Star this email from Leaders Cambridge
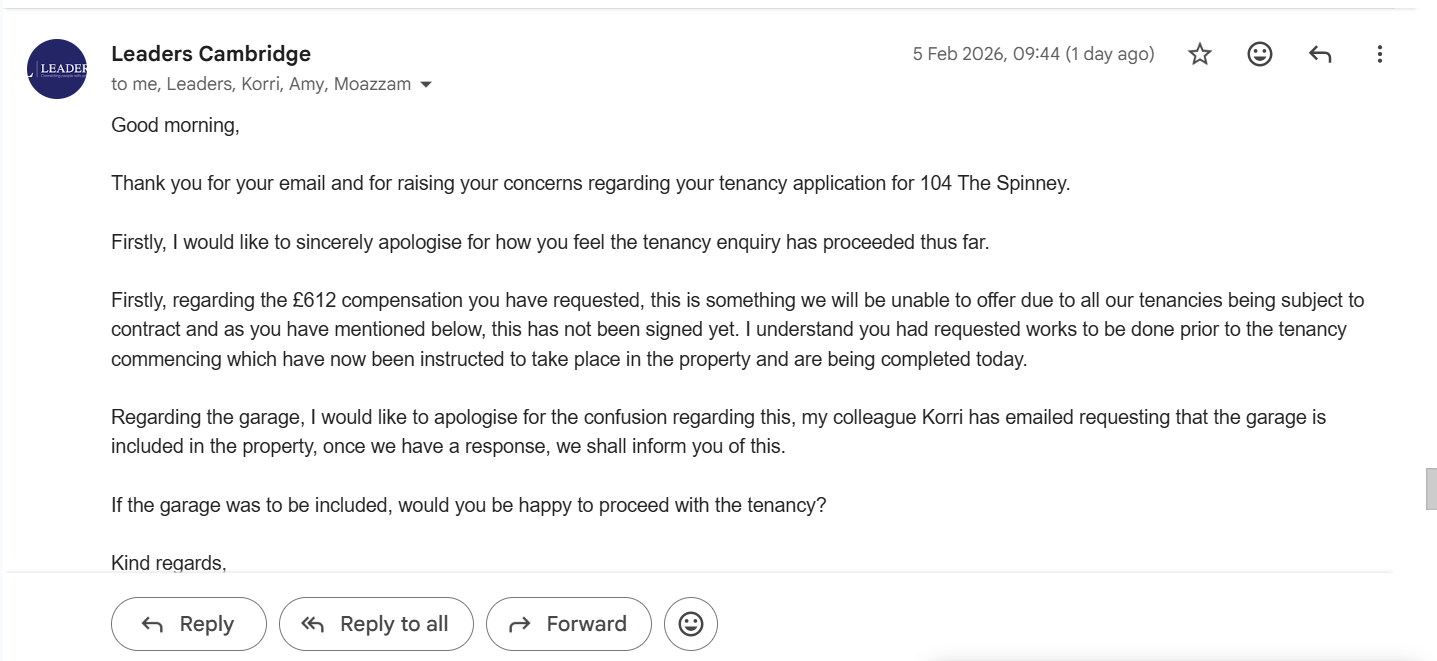Screen dimensions: 1437x661 (1199, 55)
